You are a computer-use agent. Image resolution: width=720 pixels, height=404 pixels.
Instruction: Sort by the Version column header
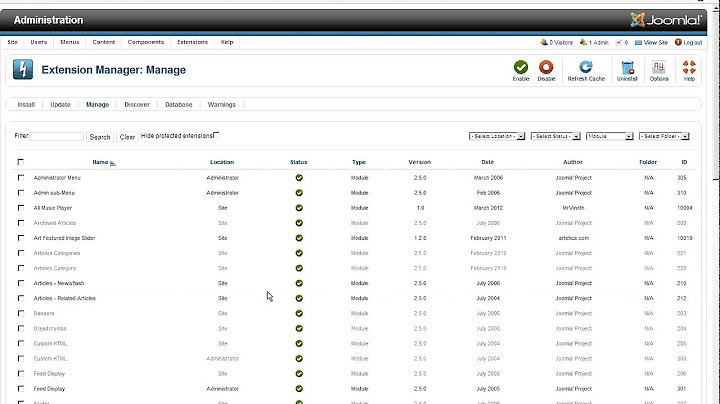[x=420, y=162]
